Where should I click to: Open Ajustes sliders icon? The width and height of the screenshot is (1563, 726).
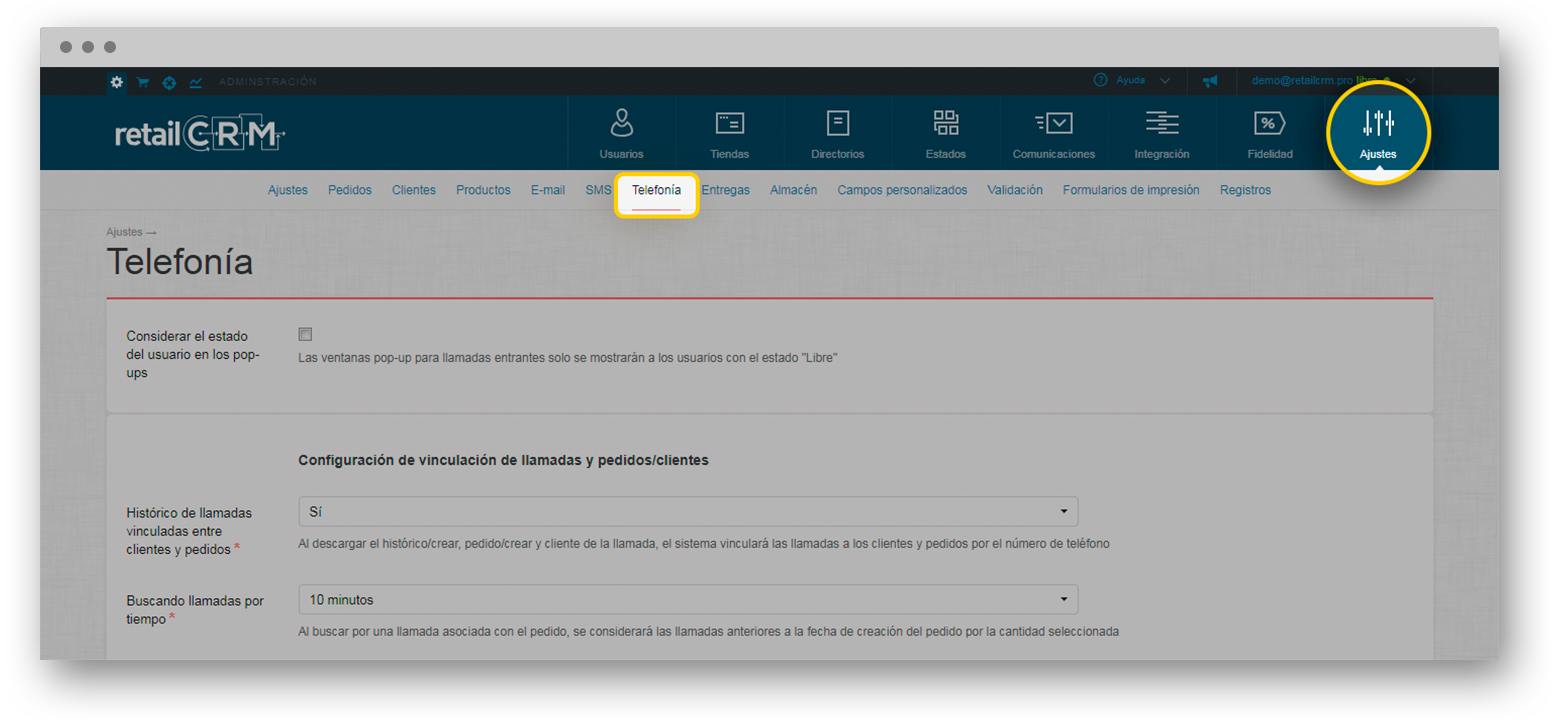tap(1378, 123)
